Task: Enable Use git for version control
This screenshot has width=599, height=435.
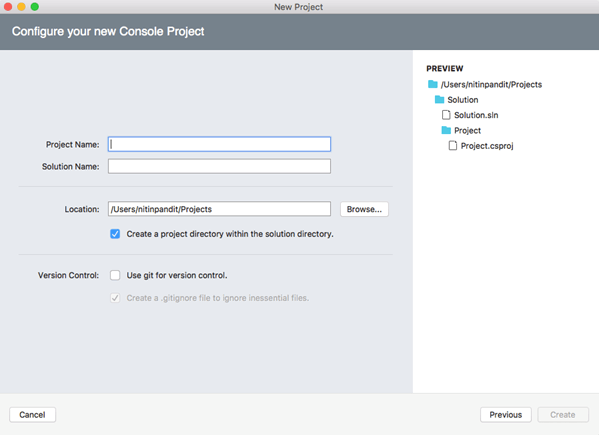Action: [115, 275]
